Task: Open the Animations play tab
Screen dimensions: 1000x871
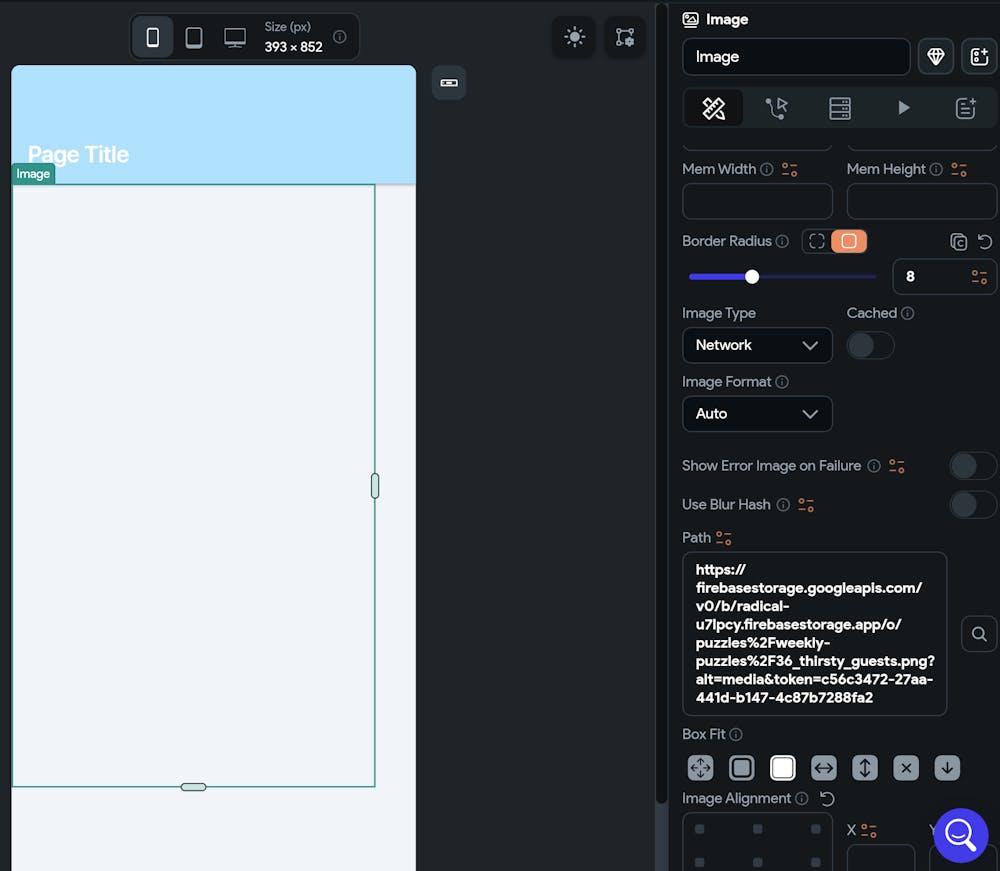Action: pos(902,108)
